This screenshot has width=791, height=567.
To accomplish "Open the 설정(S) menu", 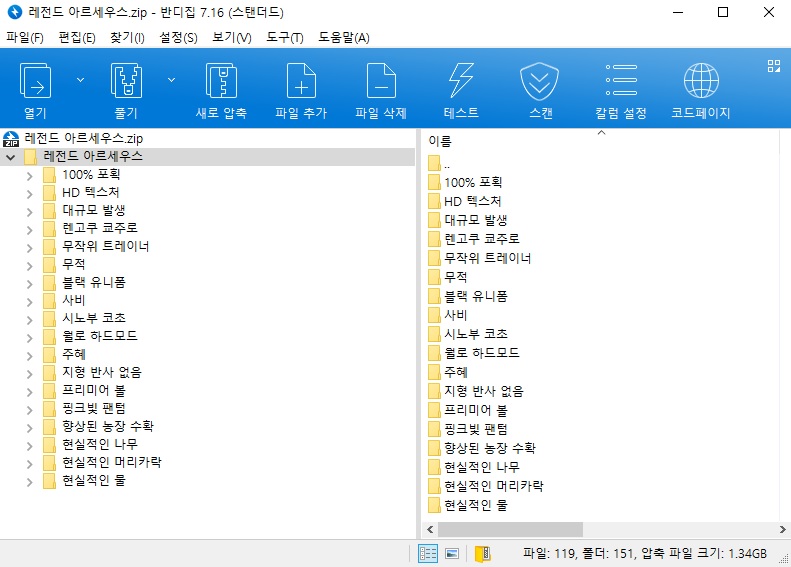I will [178, 37].
